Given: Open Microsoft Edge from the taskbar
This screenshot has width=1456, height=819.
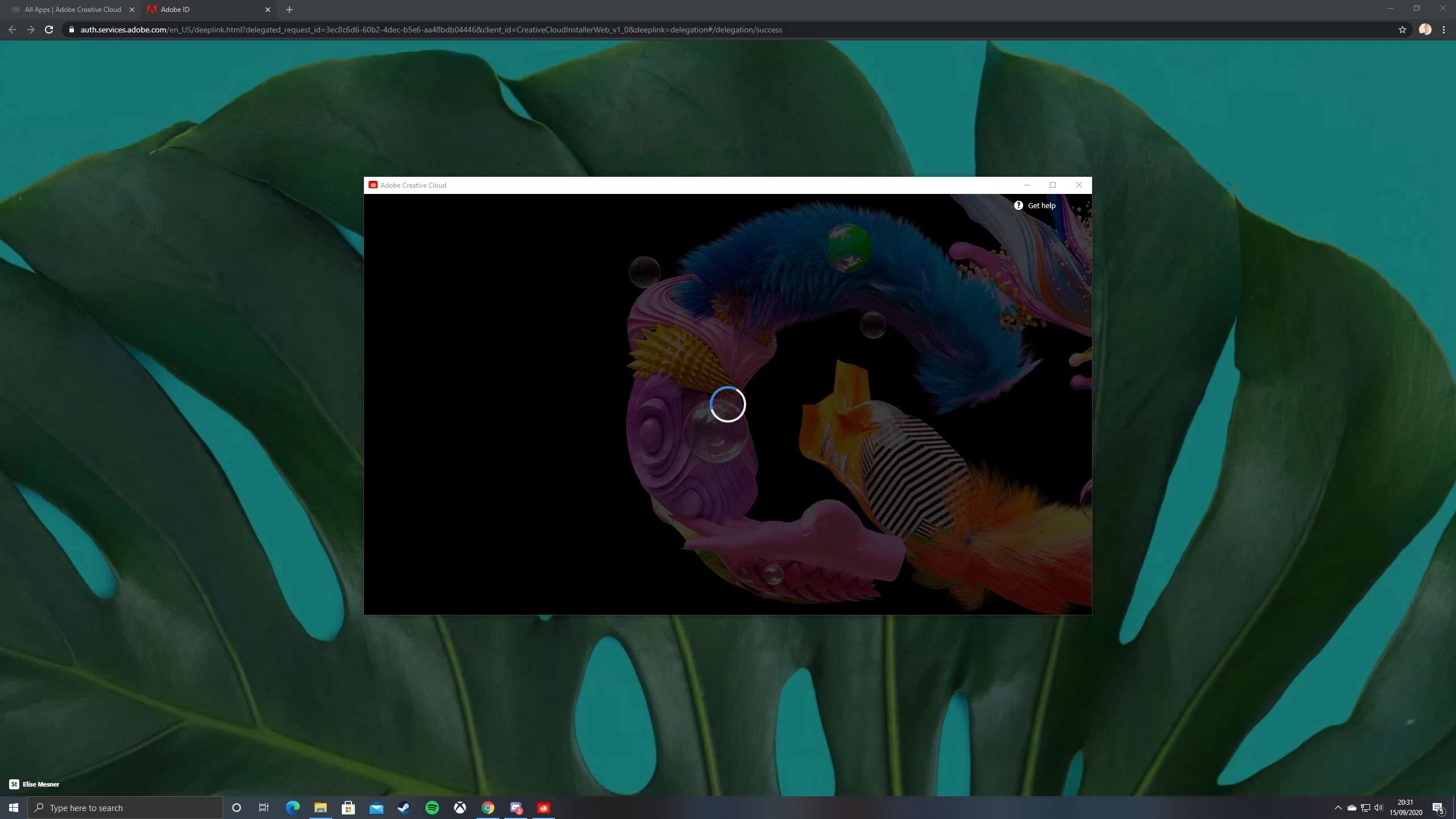Looking at the screenshot, I should (x=292, y=808).
